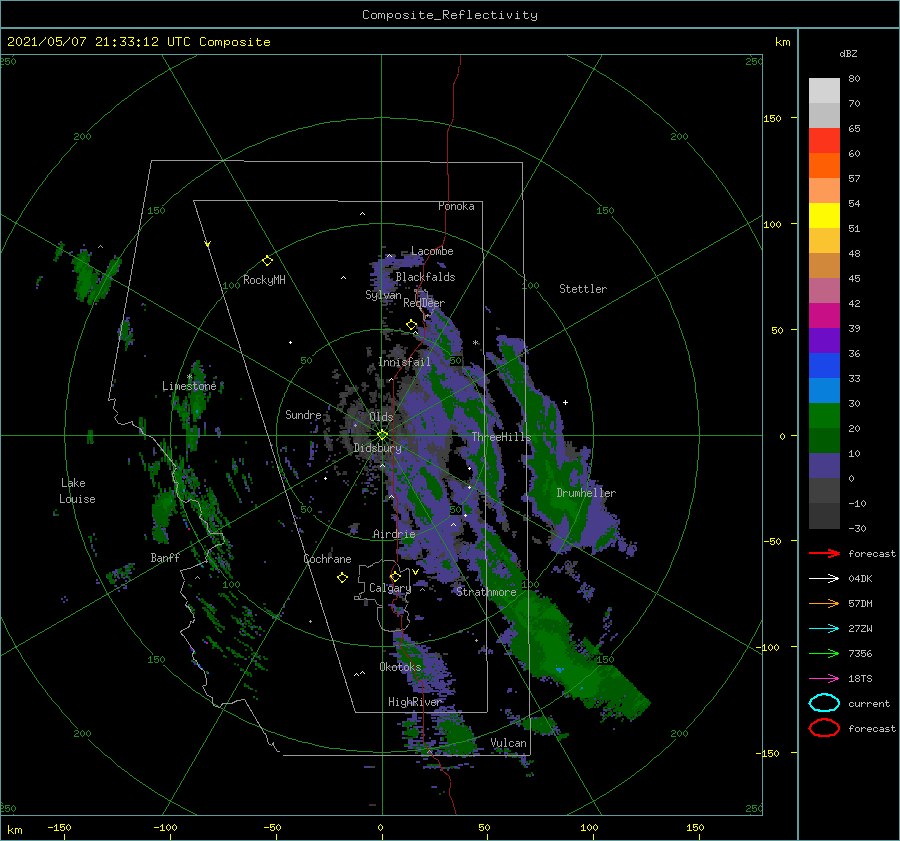The width and height of the screenshot is (900, 841).
Task: Select the orange 57DM arrow icon
Action: [824, 603]
